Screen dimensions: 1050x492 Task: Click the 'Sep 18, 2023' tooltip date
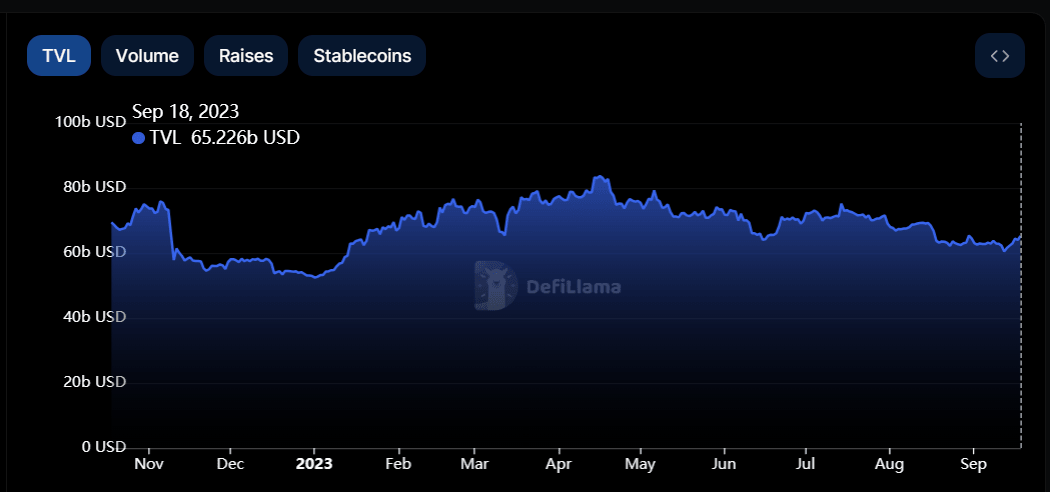pyautogui.click(x=185, y=111)
